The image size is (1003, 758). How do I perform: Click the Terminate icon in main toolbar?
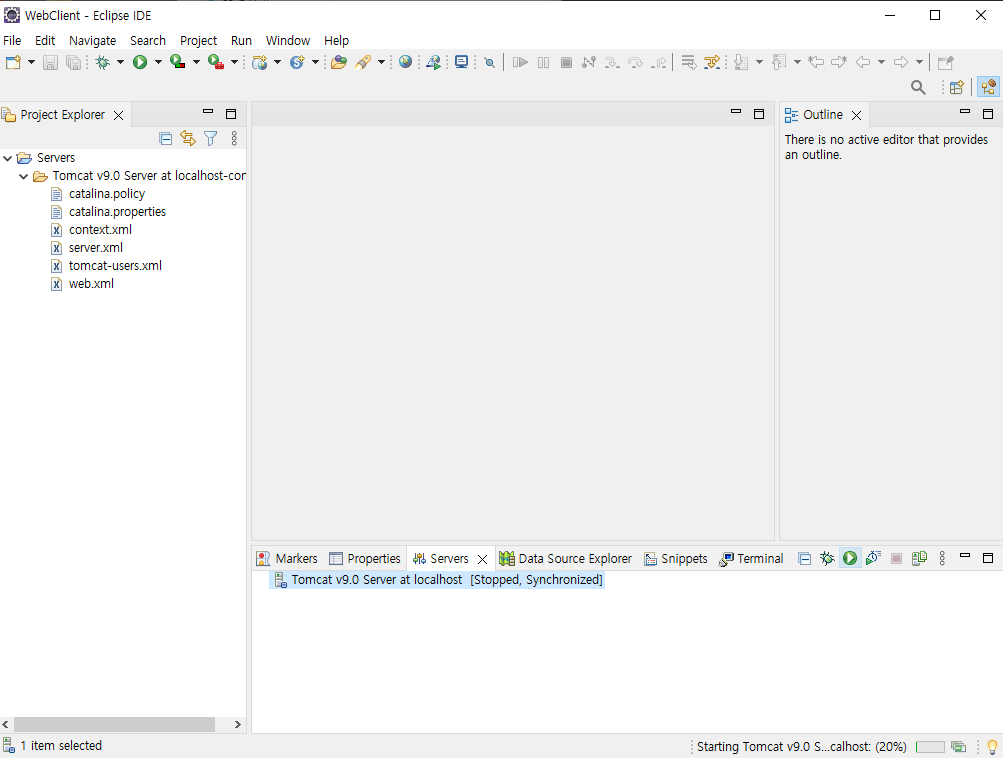[566, 62]
